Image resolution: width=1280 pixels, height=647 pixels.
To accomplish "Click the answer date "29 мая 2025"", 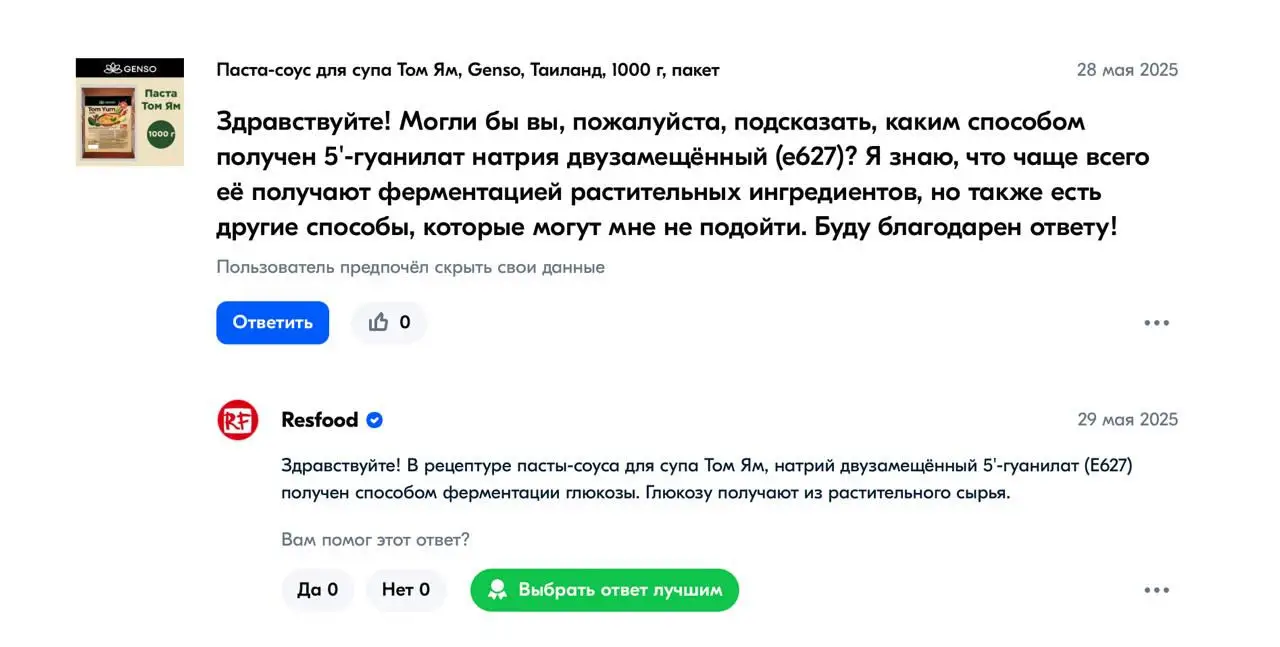I will tap(1127, 420).
